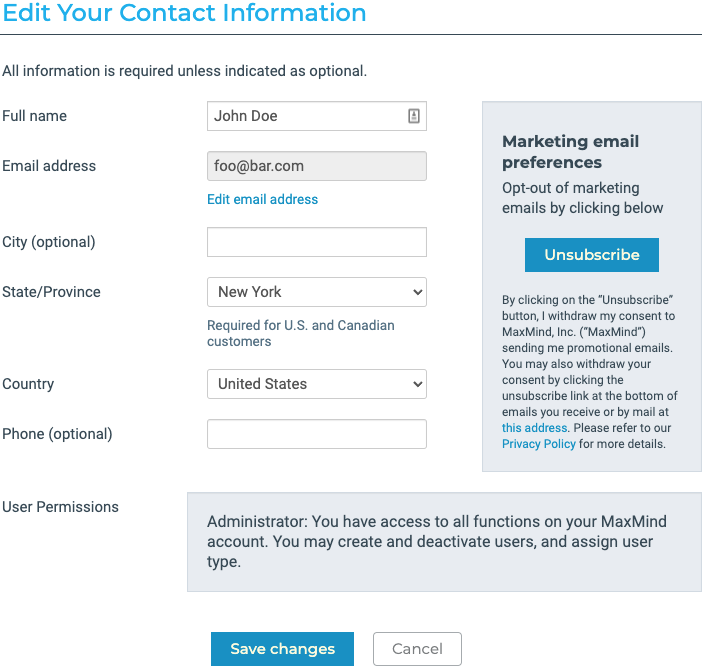Screen dimensions: 714x671
Task: Follow the "this address" link
Action: 535,428
